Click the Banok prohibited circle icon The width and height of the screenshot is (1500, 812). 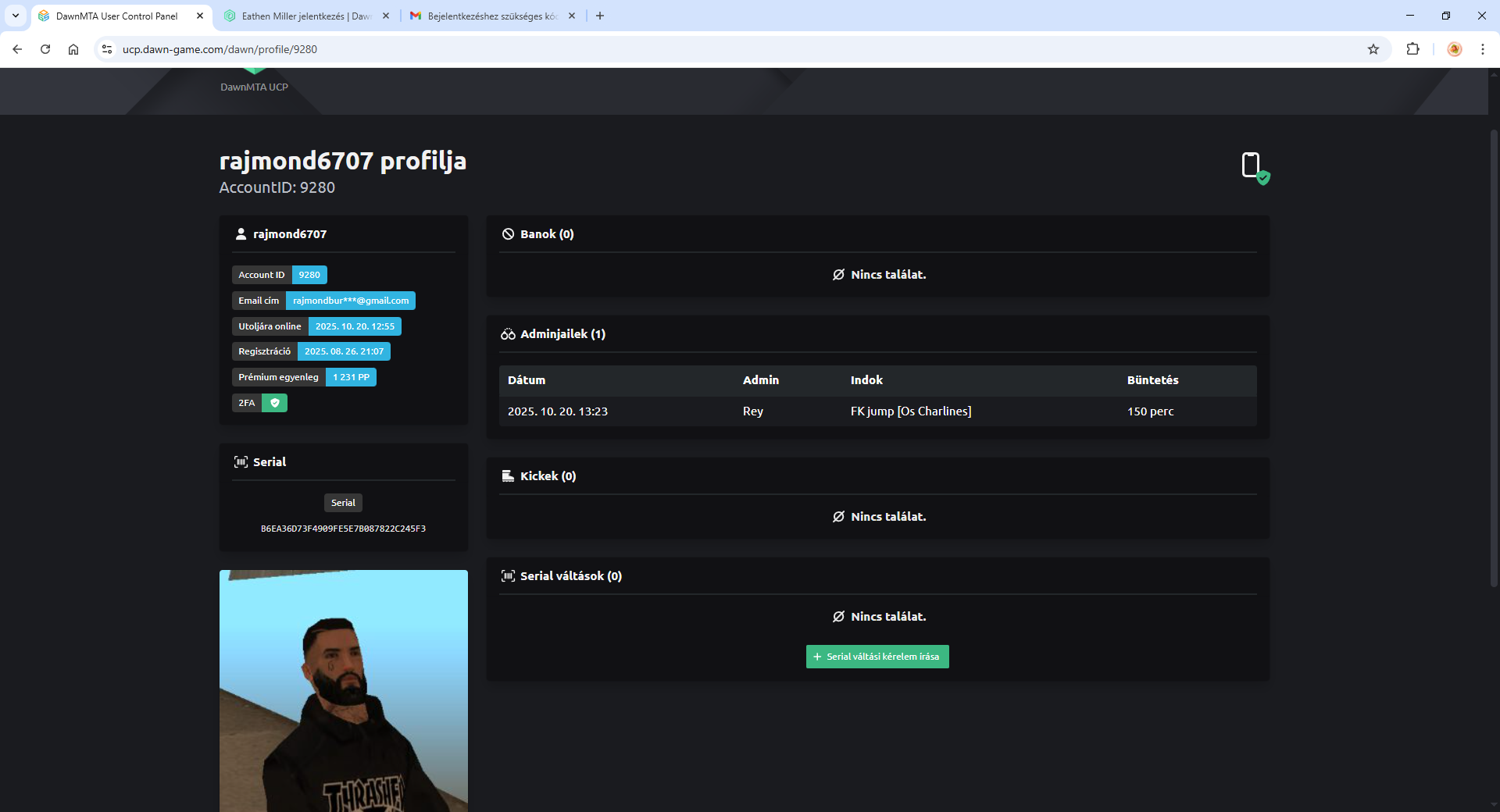coord(508,234)
